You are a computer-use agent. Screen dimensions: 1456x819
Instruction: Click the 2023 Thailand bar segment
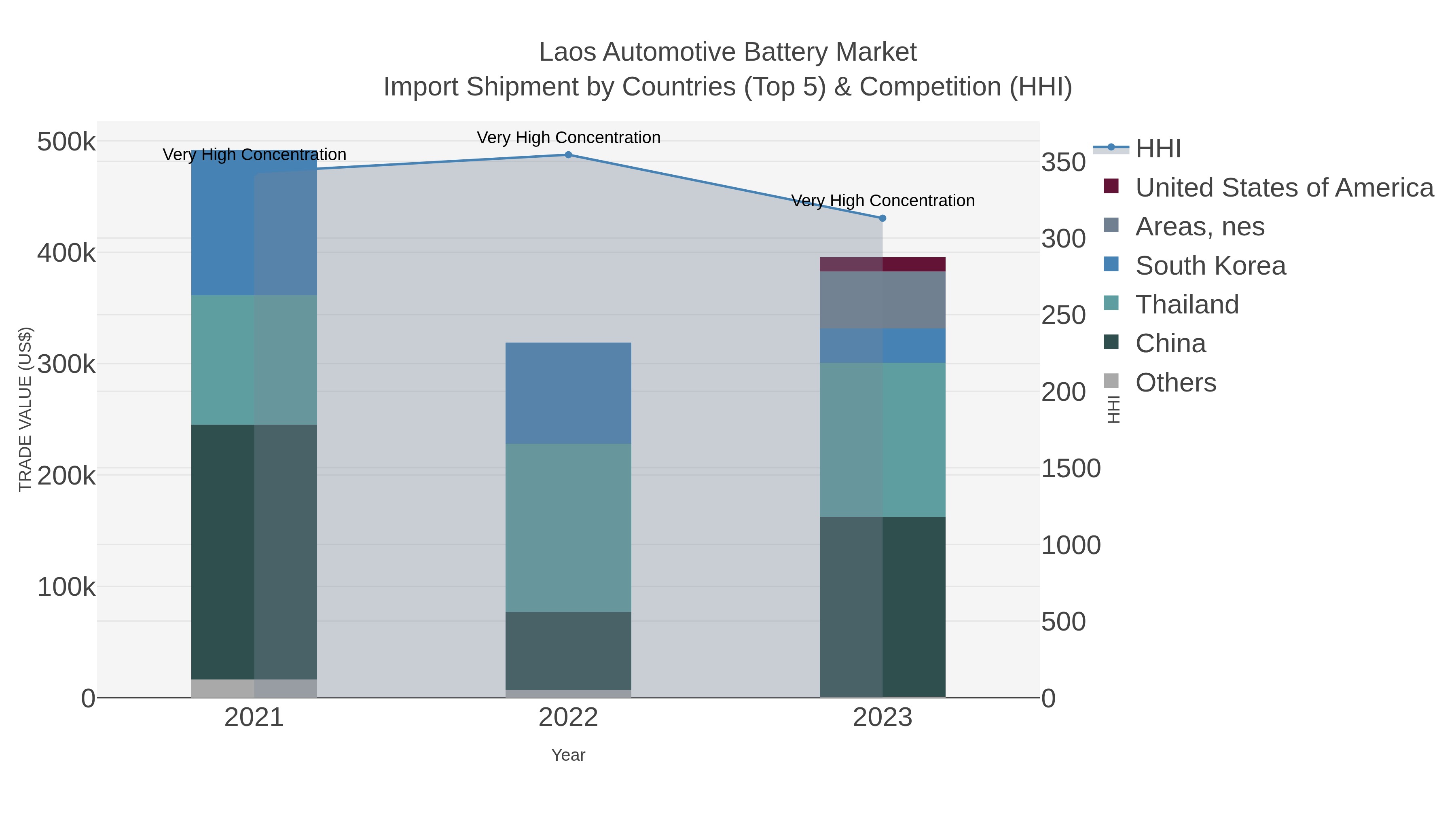882,440
